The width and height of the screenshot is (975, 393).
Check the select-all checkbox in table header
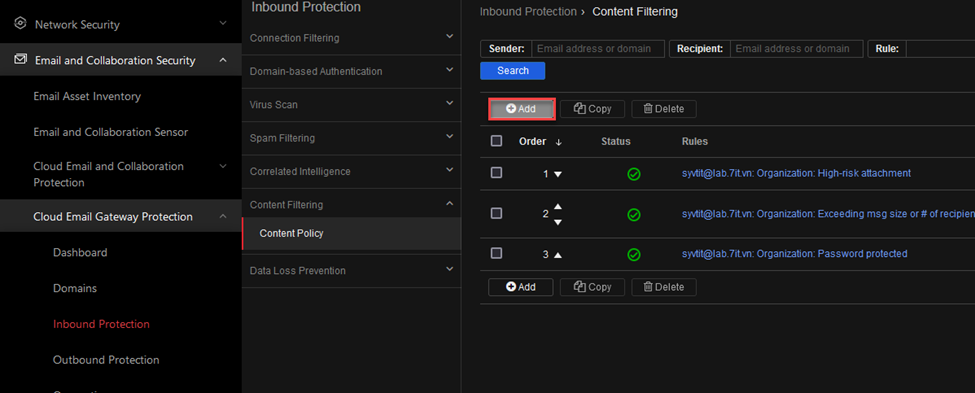coord(496,141)
